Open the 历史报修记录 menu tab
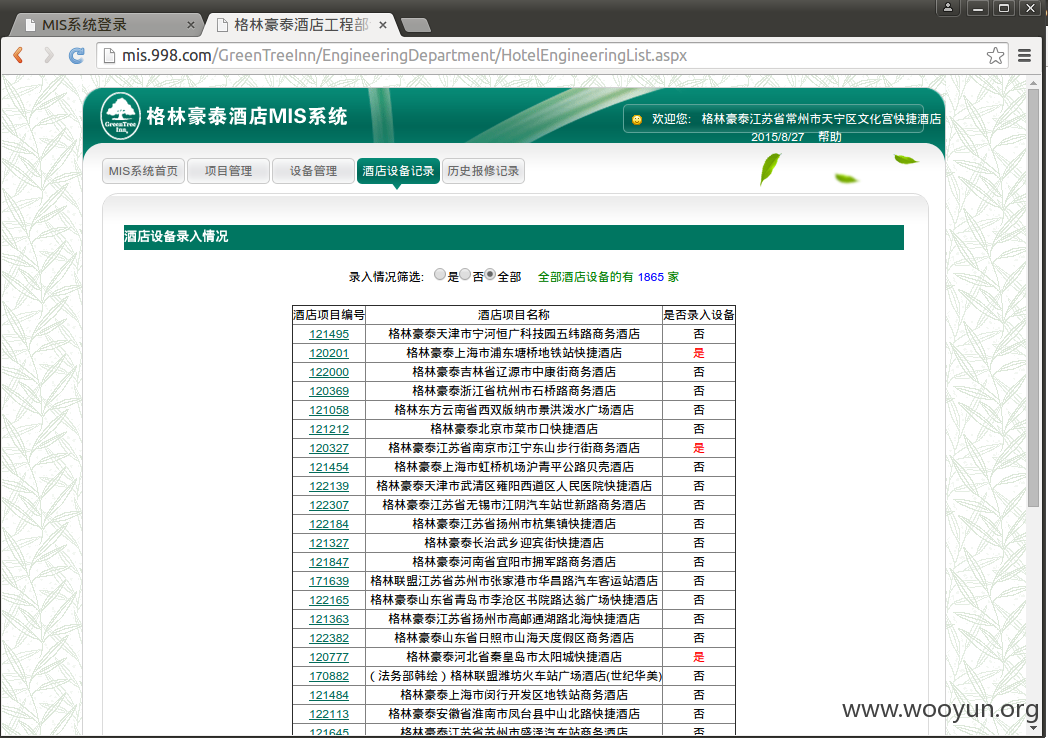1048x738 pixels. [x=483, y=171]
